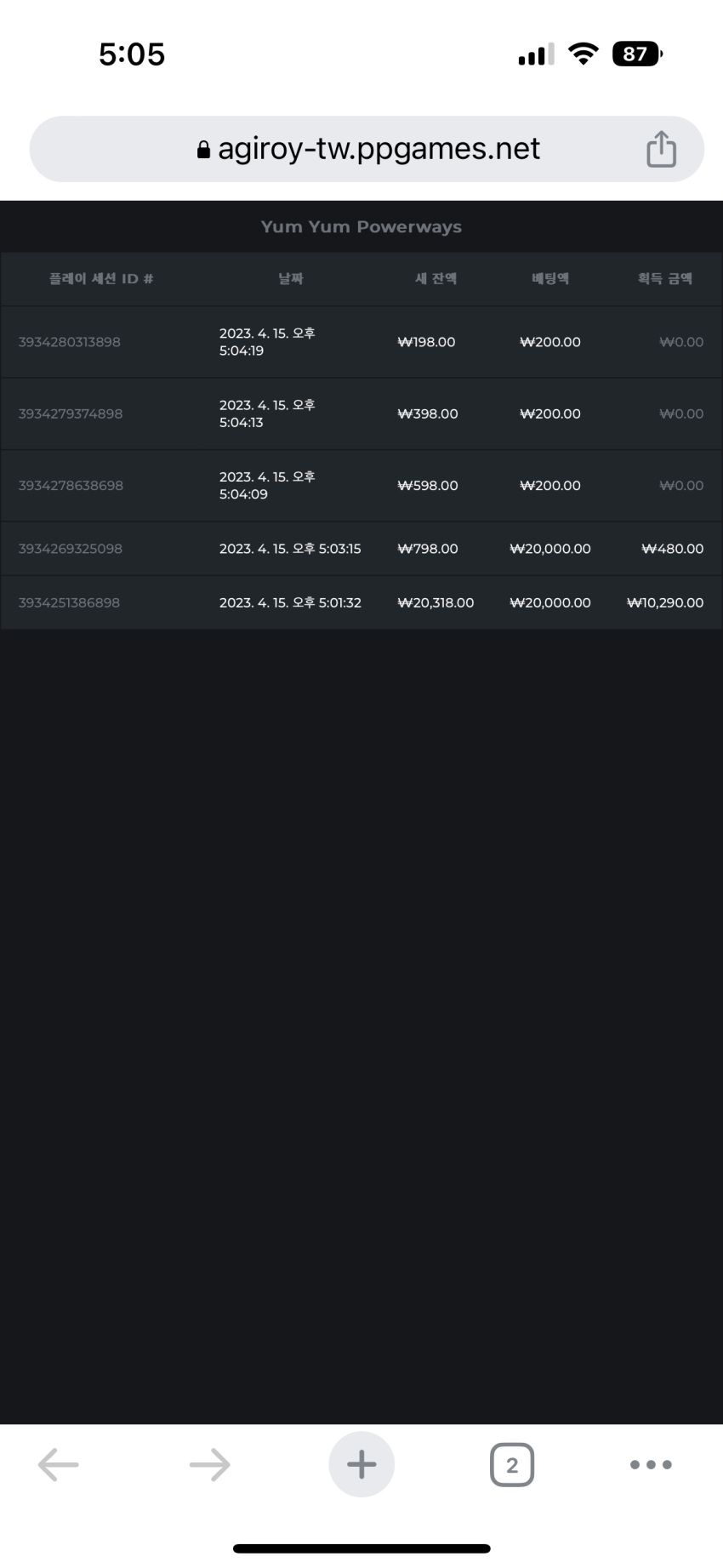This screenshot has width=723, height=1568.
Task: Tap the Yum Yum Powerways title
Action: 361,226
